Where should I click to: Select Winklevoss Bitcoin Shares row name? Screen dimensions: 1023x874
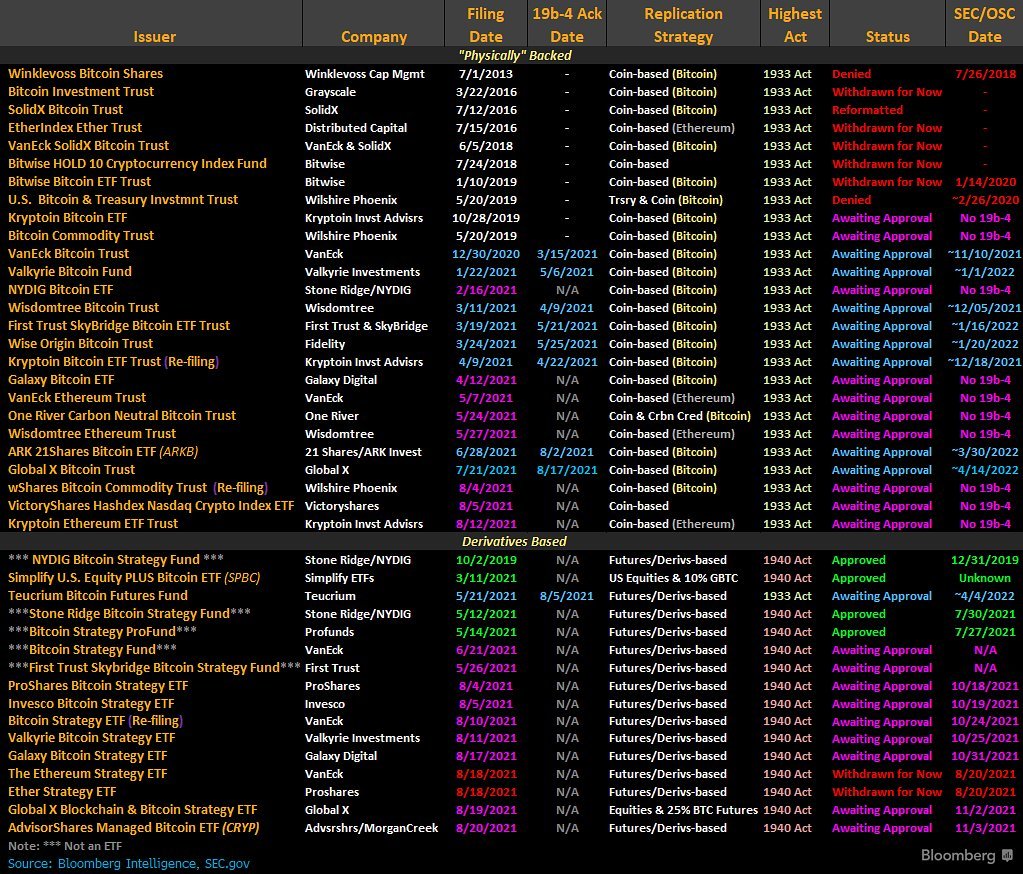[x=85, y=74]
